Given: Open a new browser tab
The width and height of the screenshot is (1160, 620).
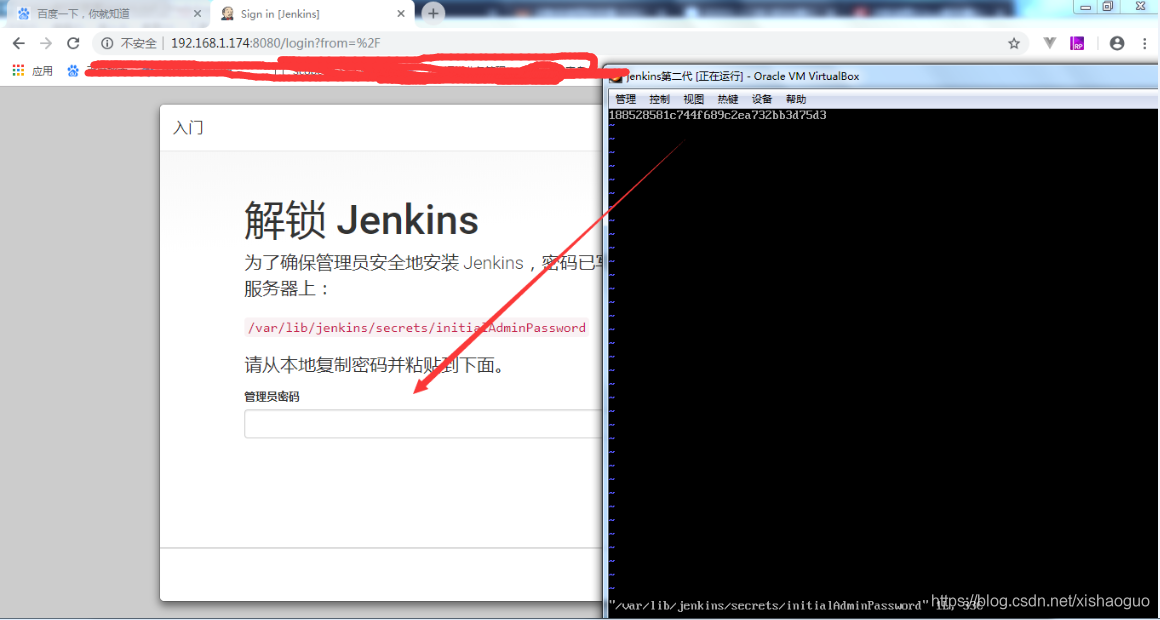Looking at the screenshot, I should pos(434,13).
